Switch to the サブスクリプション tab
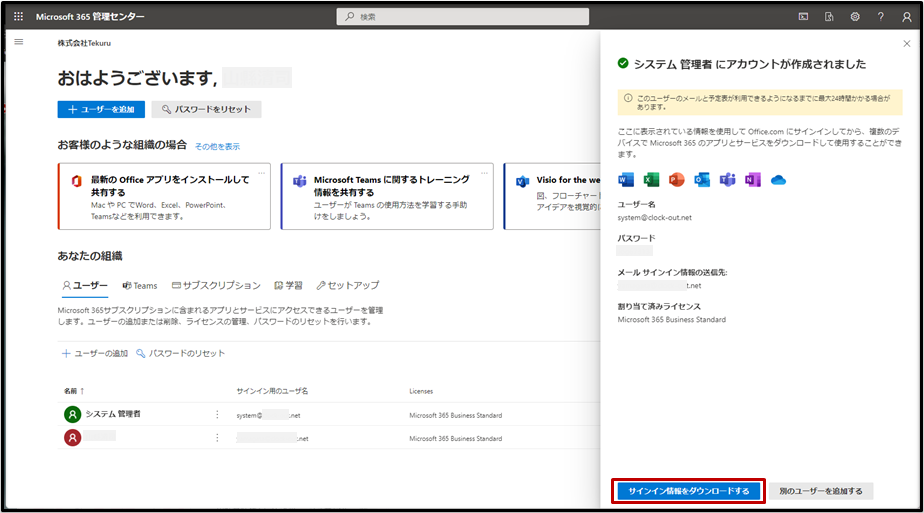This screenshot has height=513, width=924. coord(216,286)
